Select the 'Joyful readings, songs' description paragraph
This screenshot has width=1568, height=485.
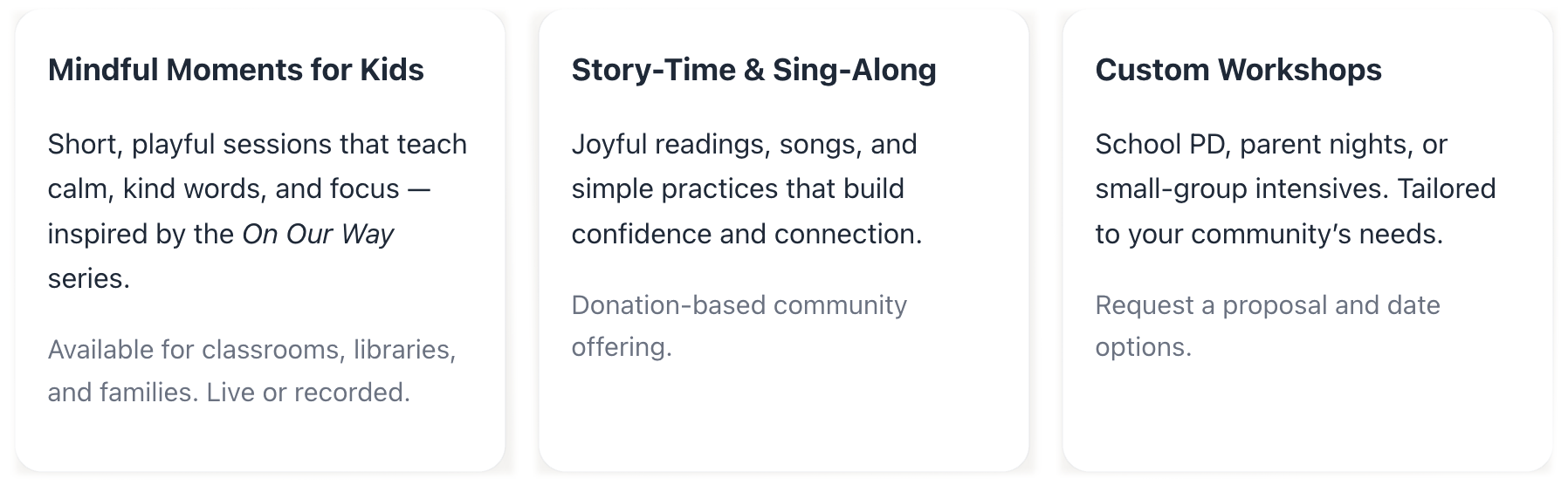(x=746, y=188)
